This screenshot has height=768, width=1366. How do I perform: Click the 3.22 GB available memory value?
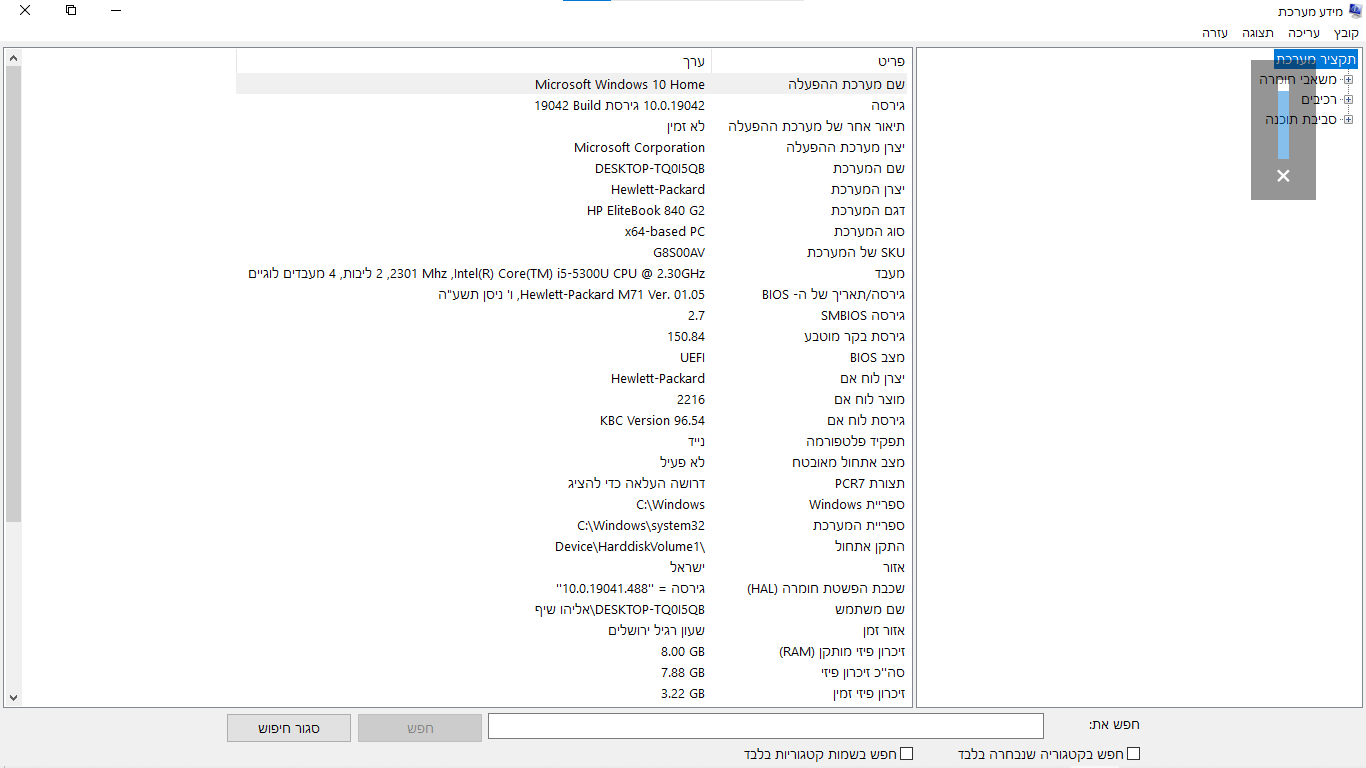coord(683,694)
